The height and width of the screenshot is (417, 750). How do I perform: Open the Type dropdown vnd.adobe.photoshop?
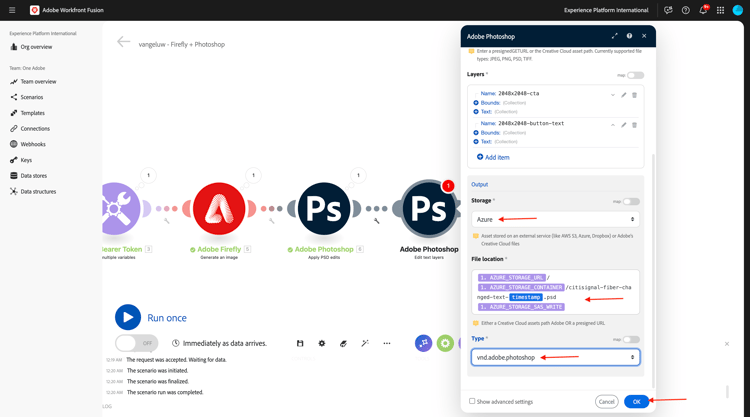[555, 357]
